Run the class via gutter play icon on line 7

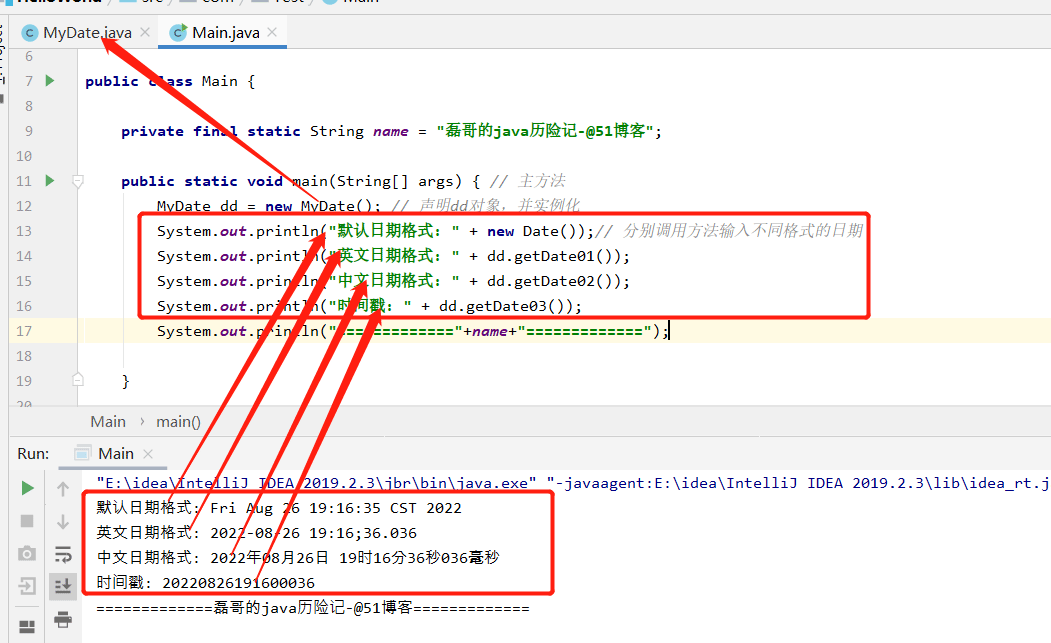[48, 81]
